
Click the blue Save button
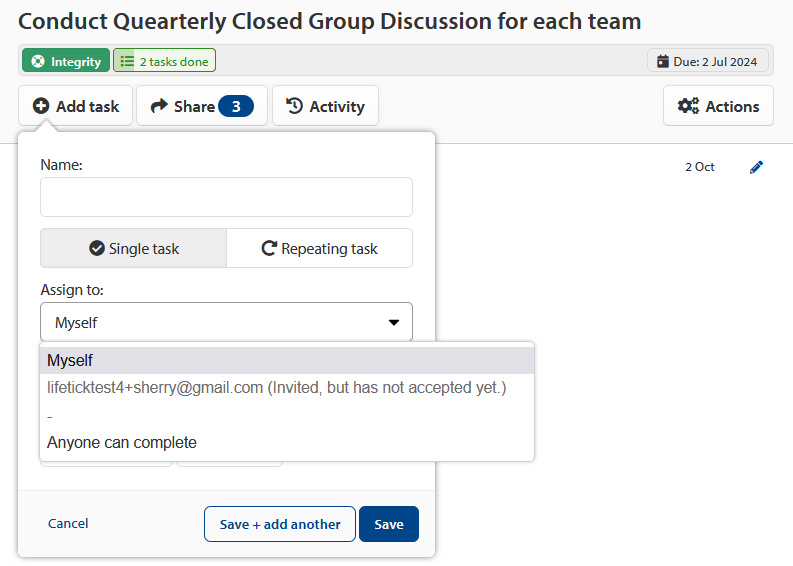(x=388, y=524)
